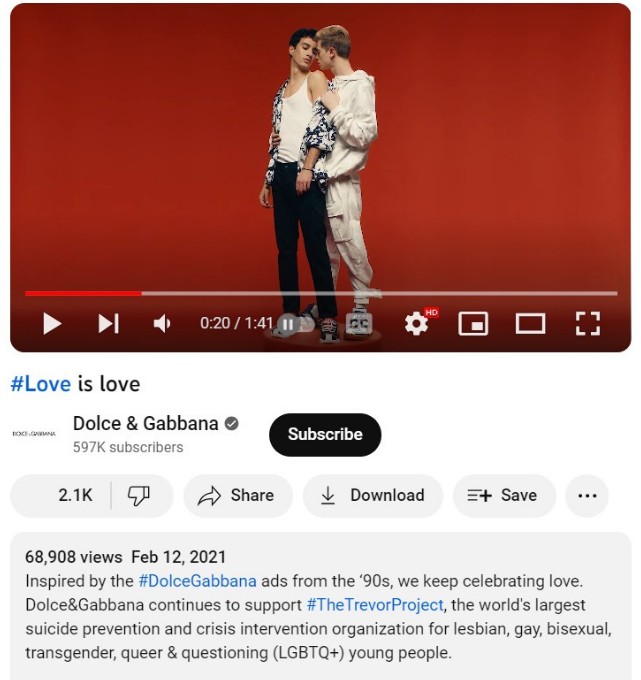Screen dimensions: 641x680
Task: Click the Dolce & Gabbana channel logo
Action: [x=34, y=434]
